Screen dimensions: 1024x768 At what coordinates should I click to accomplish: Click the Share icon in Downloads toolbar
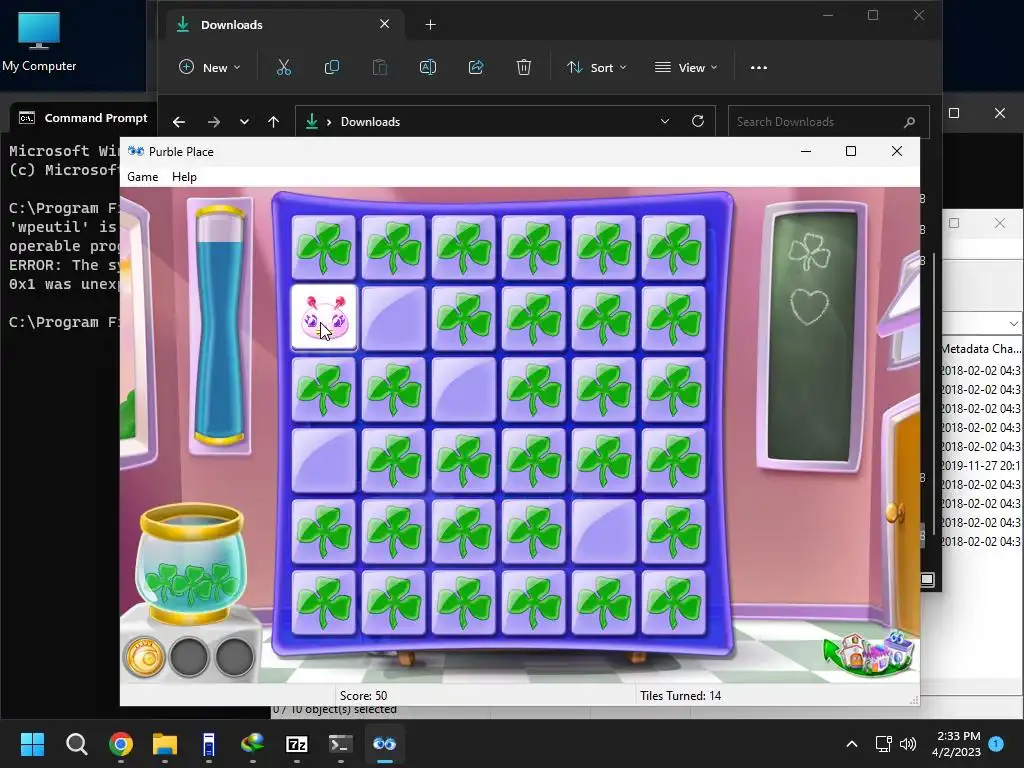[x=476, y=67]
